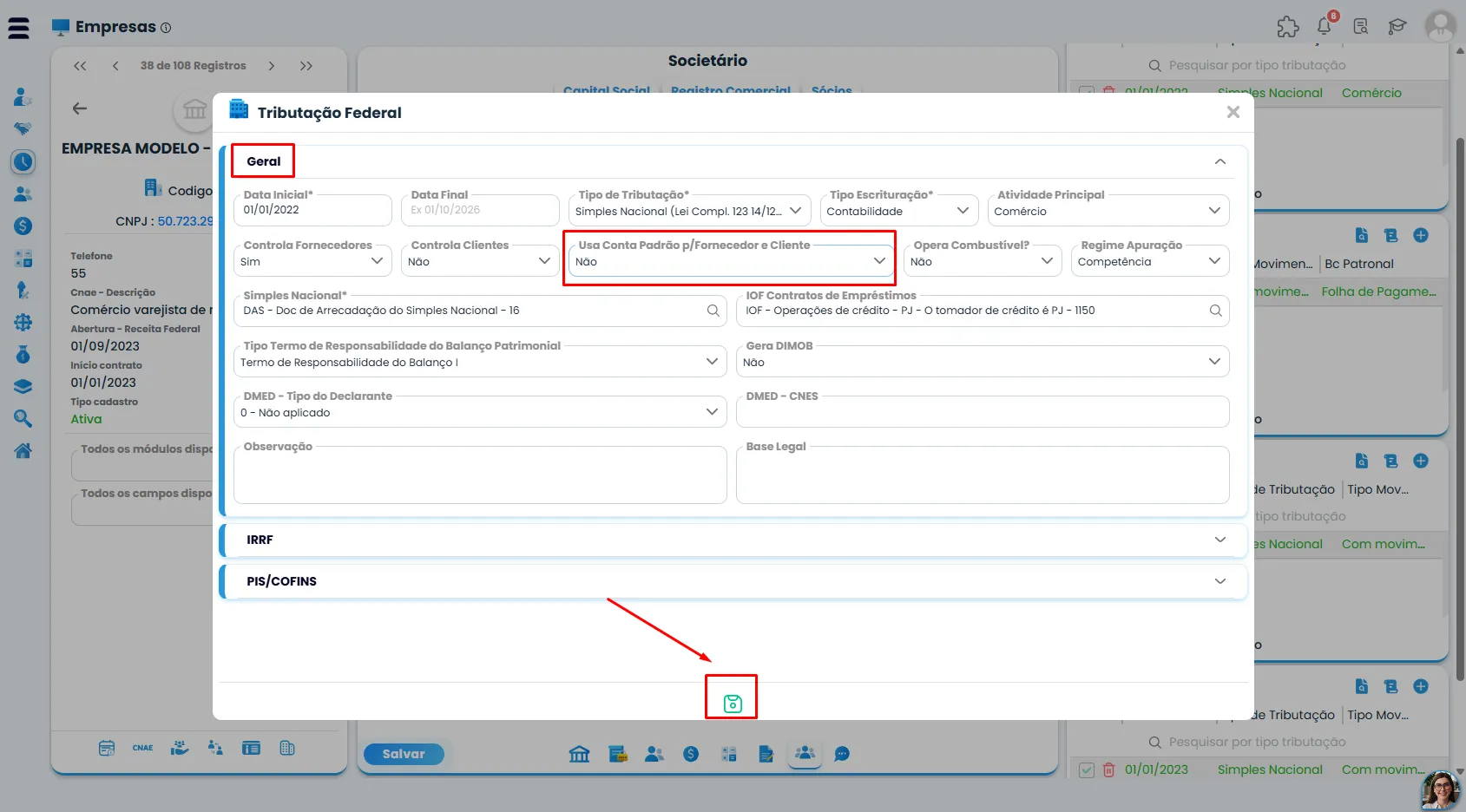The width and height of the screenshot is (1466, 812).
Task: Click the Data Inicial field
Action: coord(312,210)
